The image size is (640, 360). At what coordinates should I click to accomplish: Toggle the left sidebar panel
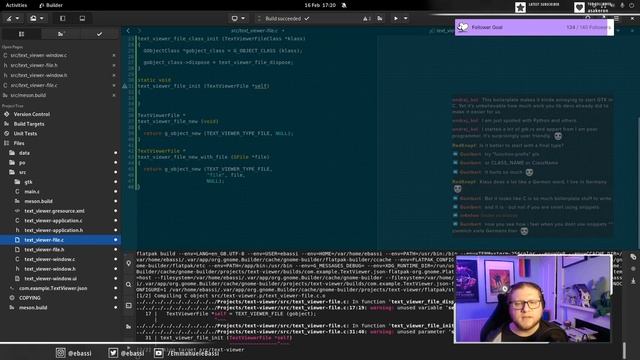tap(62, 18)
